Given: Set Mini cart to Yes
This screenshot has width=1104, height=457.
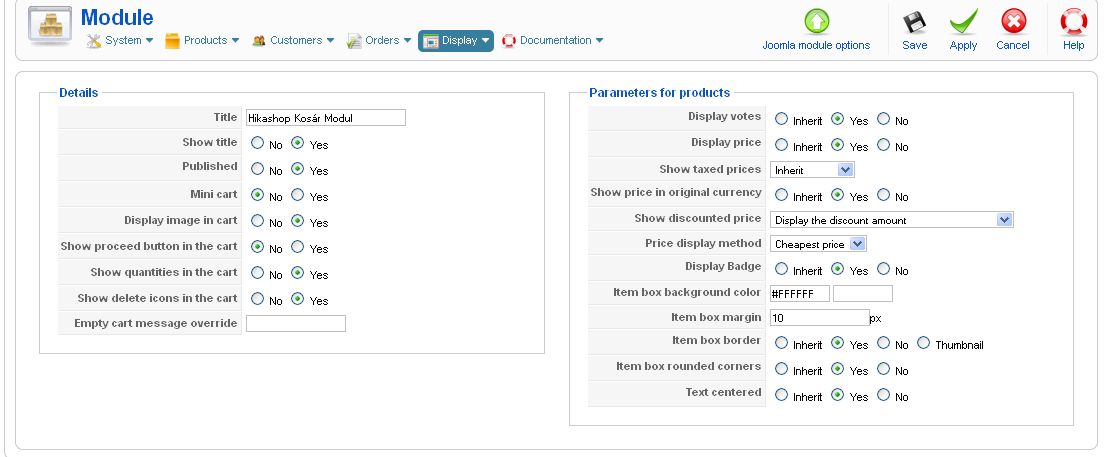Looking at the screenshot, I should (298, 196).
